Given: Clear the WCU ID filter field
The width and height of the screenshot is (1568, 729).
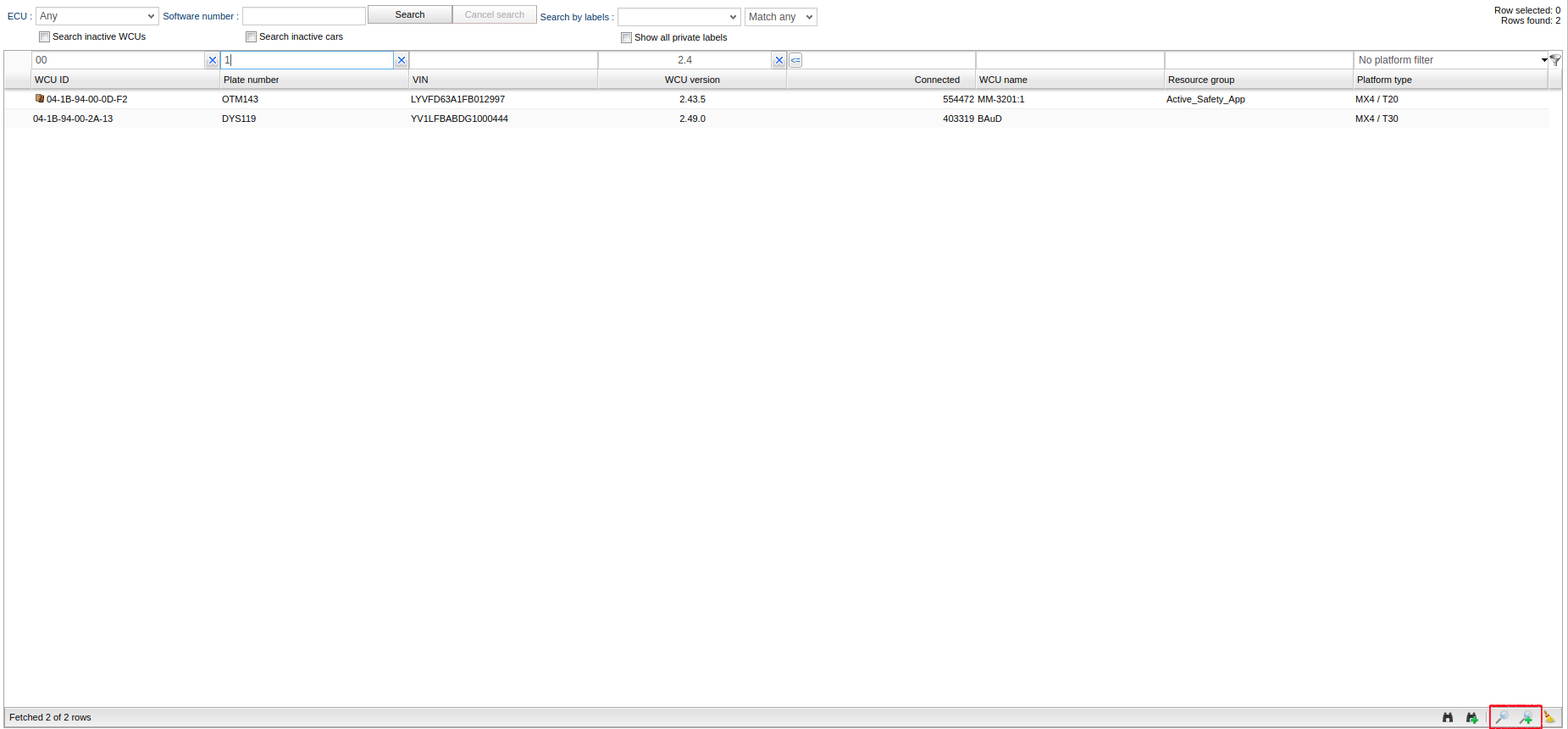Looking at the screenshot, I should point(212,60).
